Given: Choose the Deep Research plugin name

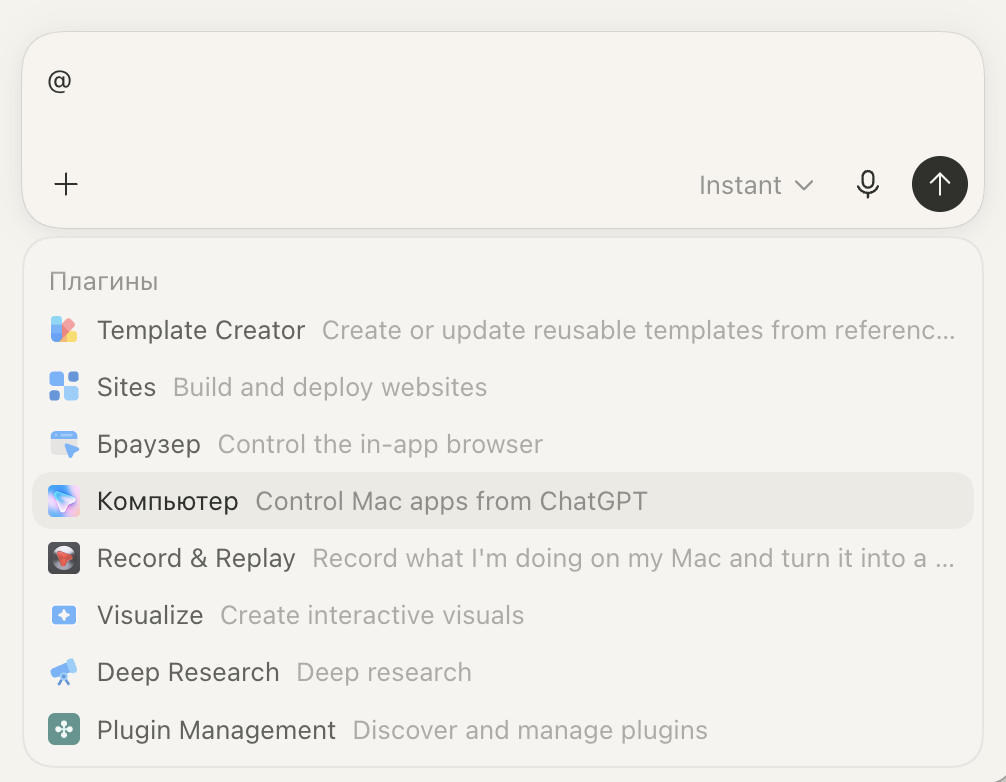Looking at the screenshot, I should pyautogui.click(x=188, y=673).
